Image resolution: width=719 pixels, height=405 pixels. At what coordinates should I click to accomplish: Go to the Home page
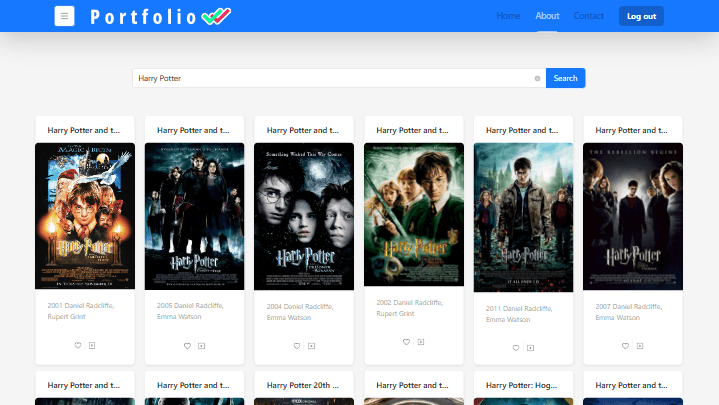508,16
